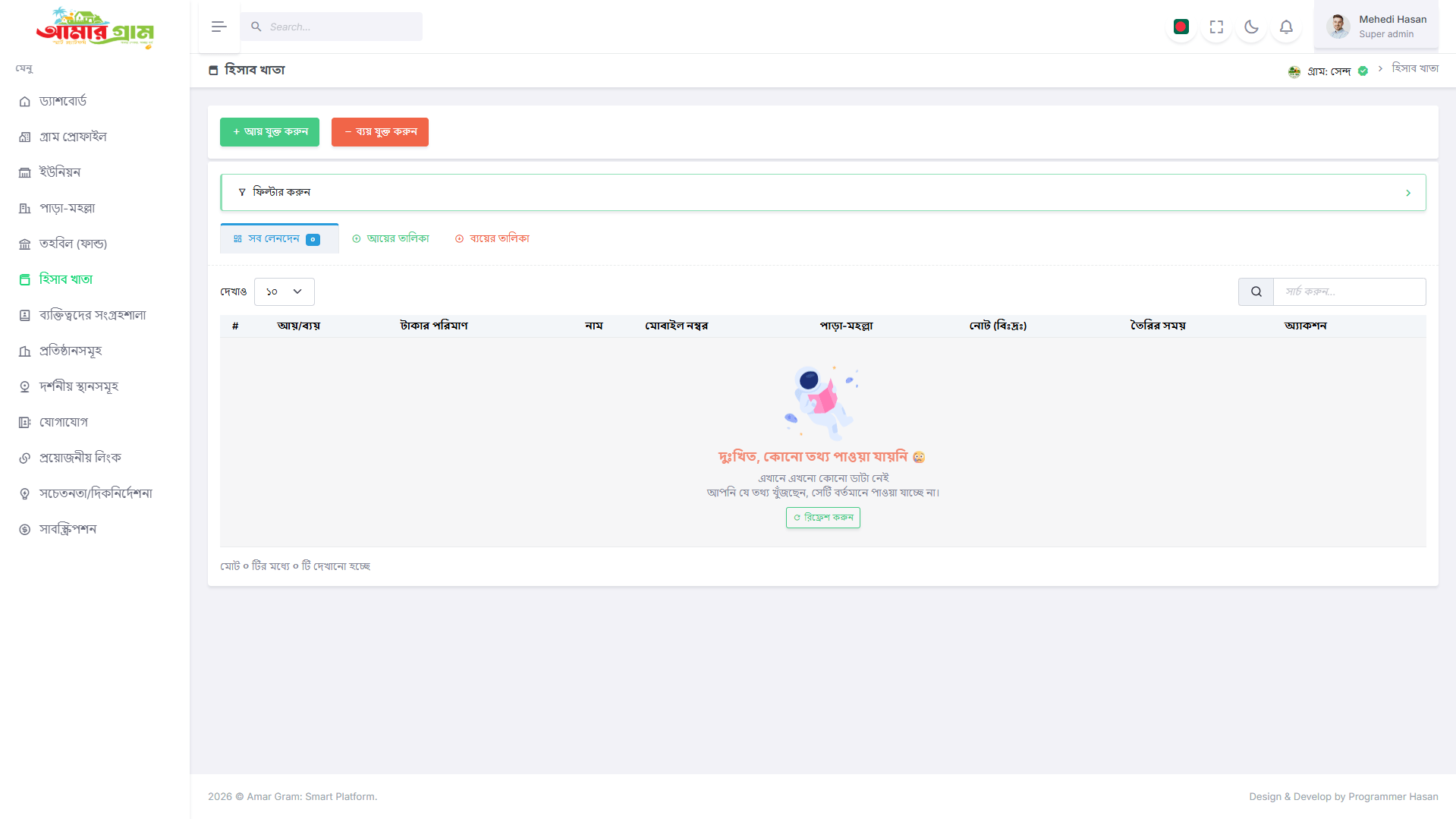Click the রিফ্রেশ করুন button
The image size is (1456, 819).
click(823, 518)
